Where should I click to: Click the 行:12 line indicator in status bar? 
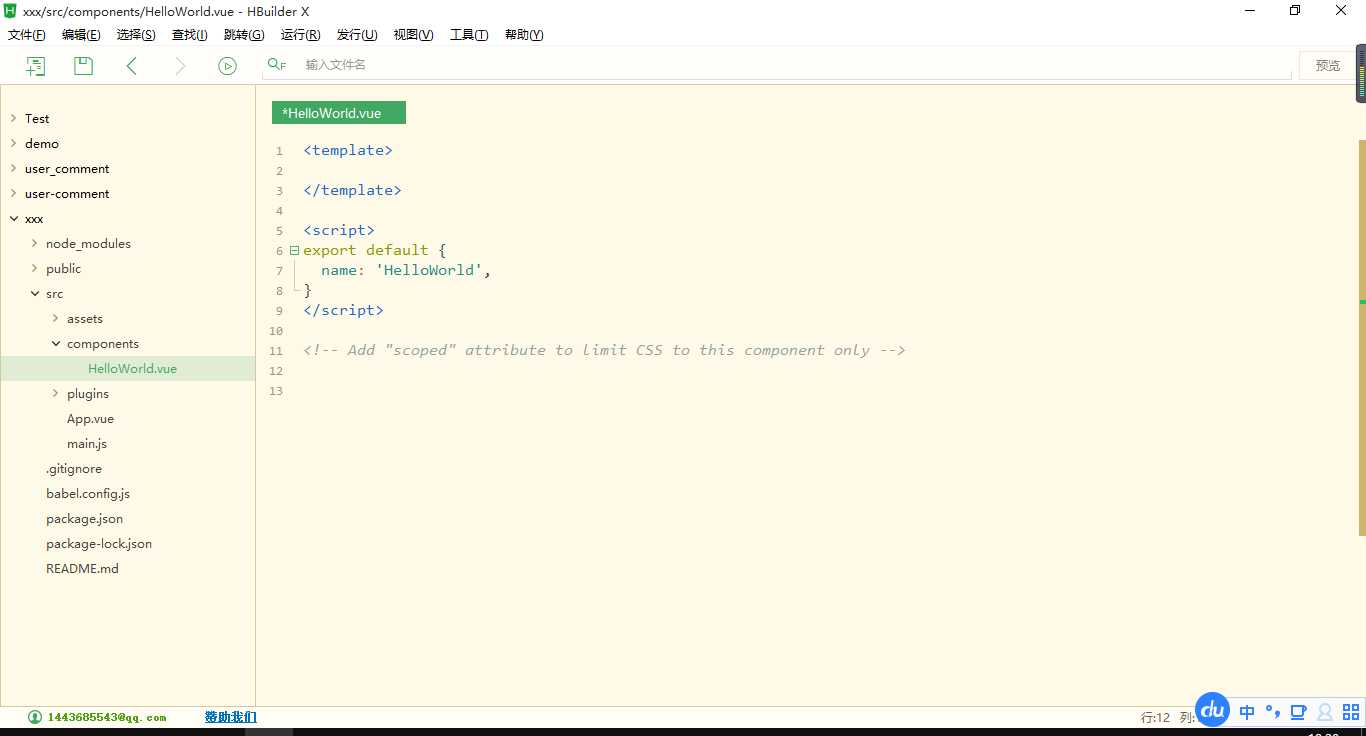1155,717
